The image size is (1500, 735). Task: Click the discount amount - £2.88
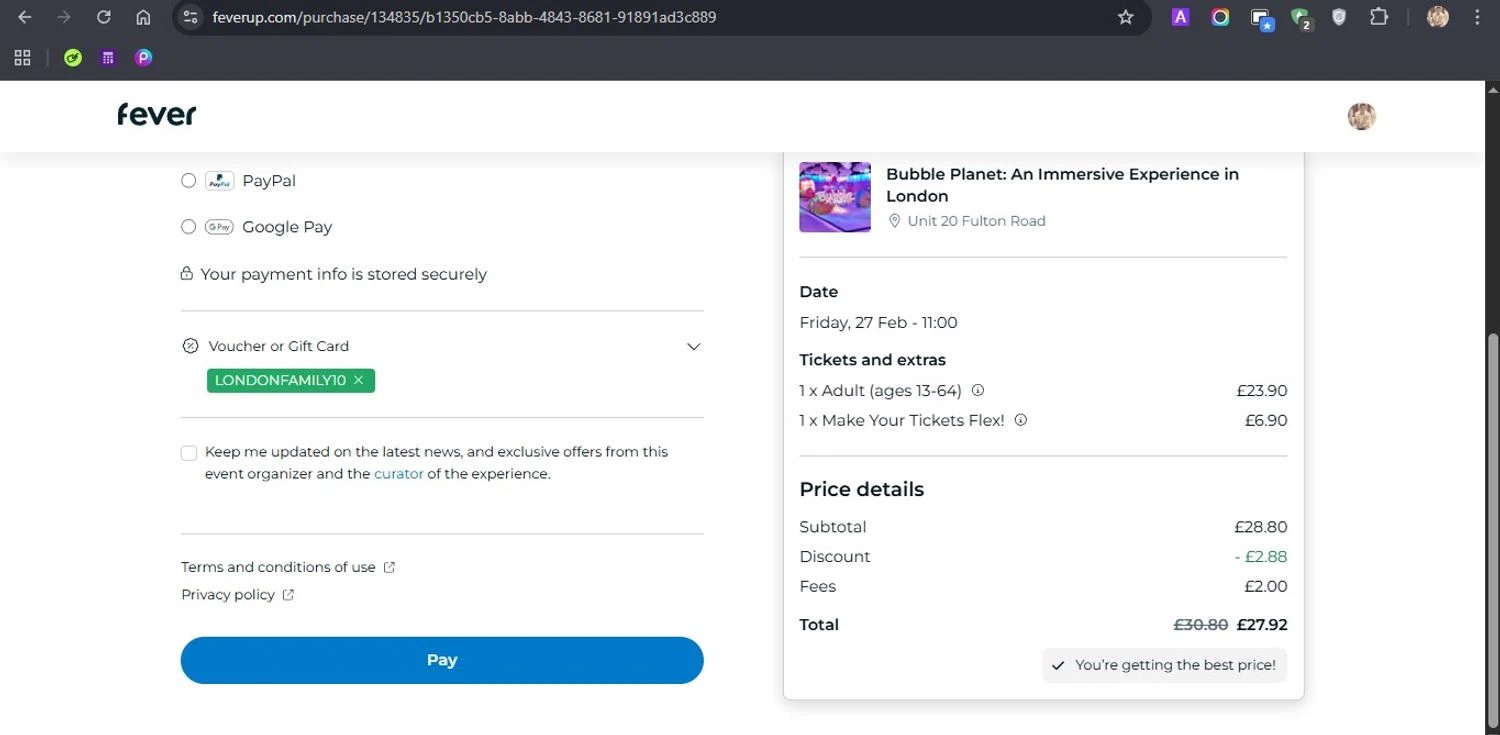1260,557
